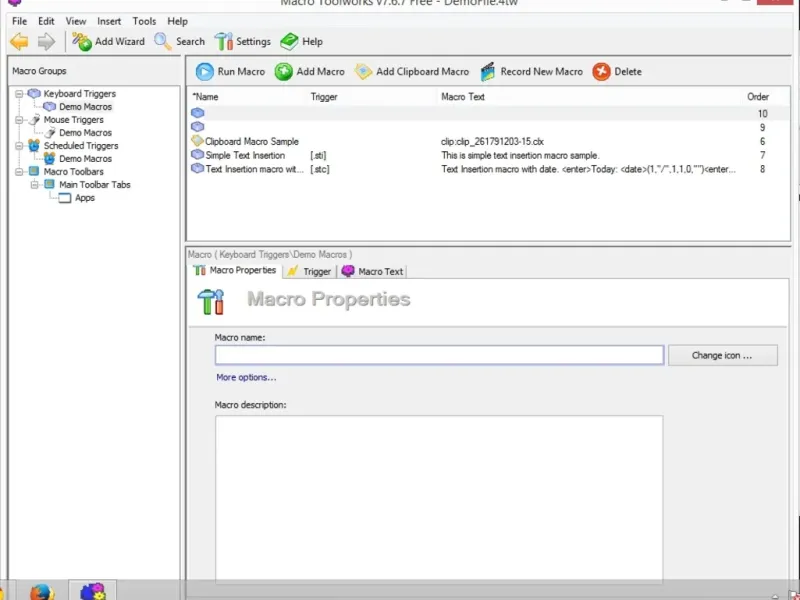Switch to the Trigger tab

(x=309, y=271)
